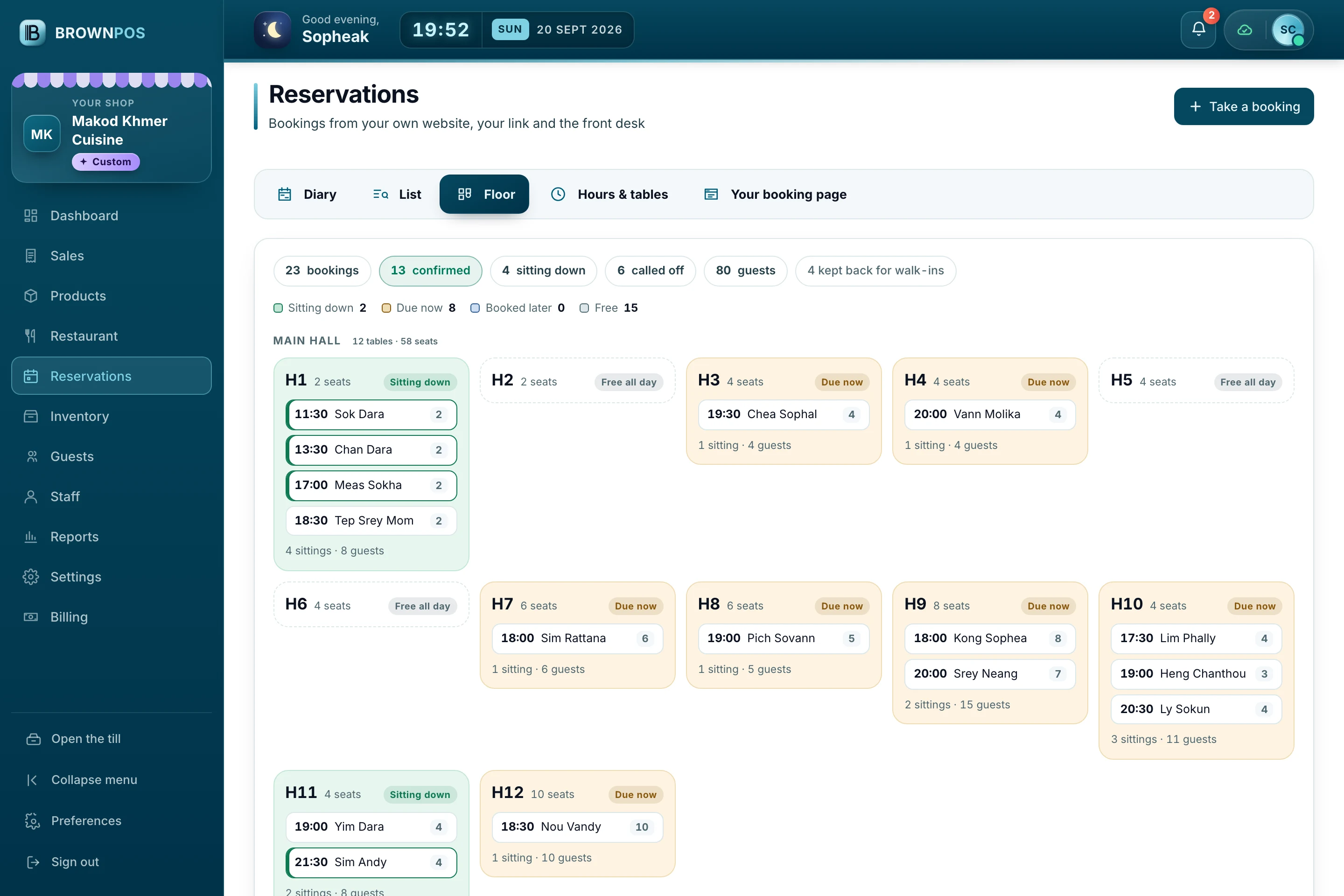The image size is (1344, 896).
Task: Click Open the till
Action: (x=112, y=738)
